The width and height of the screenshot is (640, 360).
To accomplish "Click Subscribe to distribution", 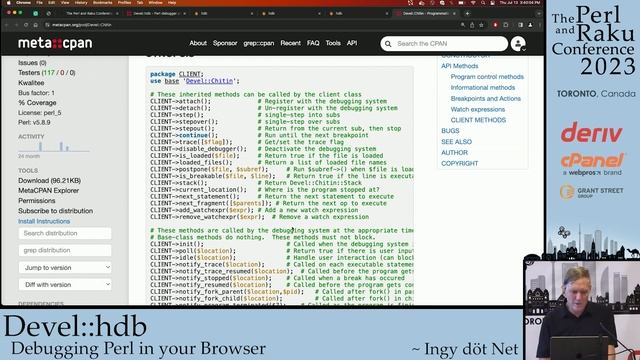I will 56,211.
